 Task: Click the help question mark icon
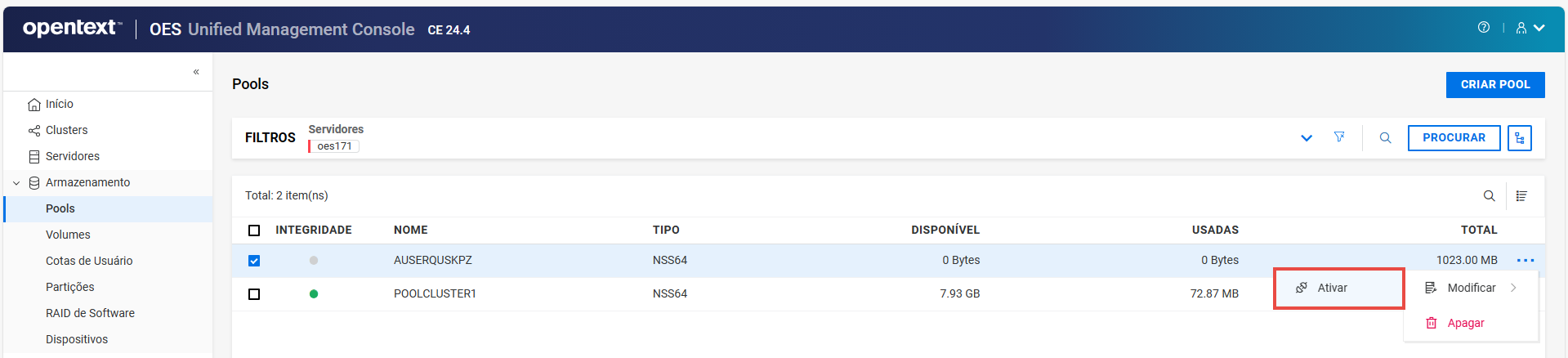tap(1483, 28)
